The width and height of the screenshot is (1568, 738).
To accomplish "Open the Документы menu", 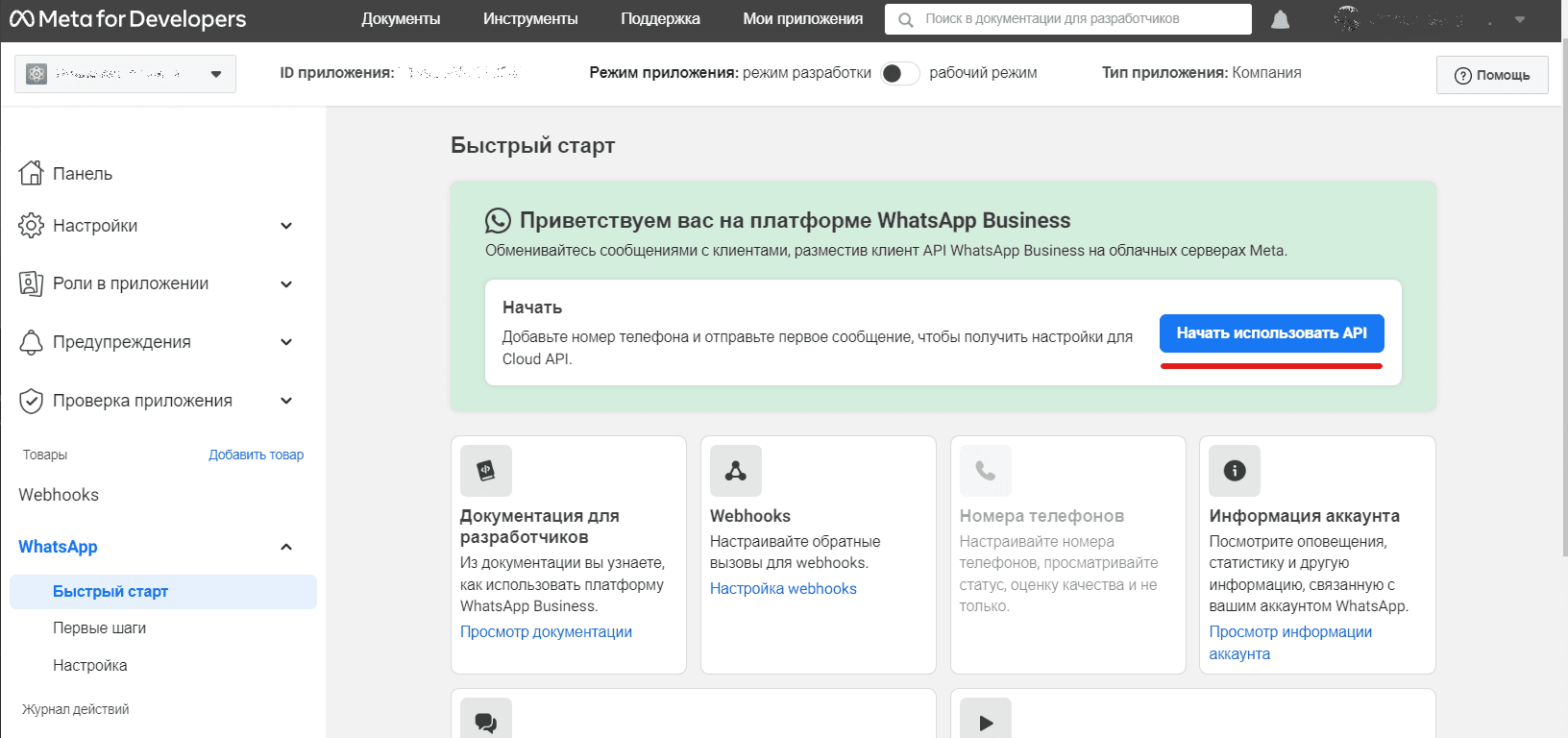I will [x=401, y=19].
